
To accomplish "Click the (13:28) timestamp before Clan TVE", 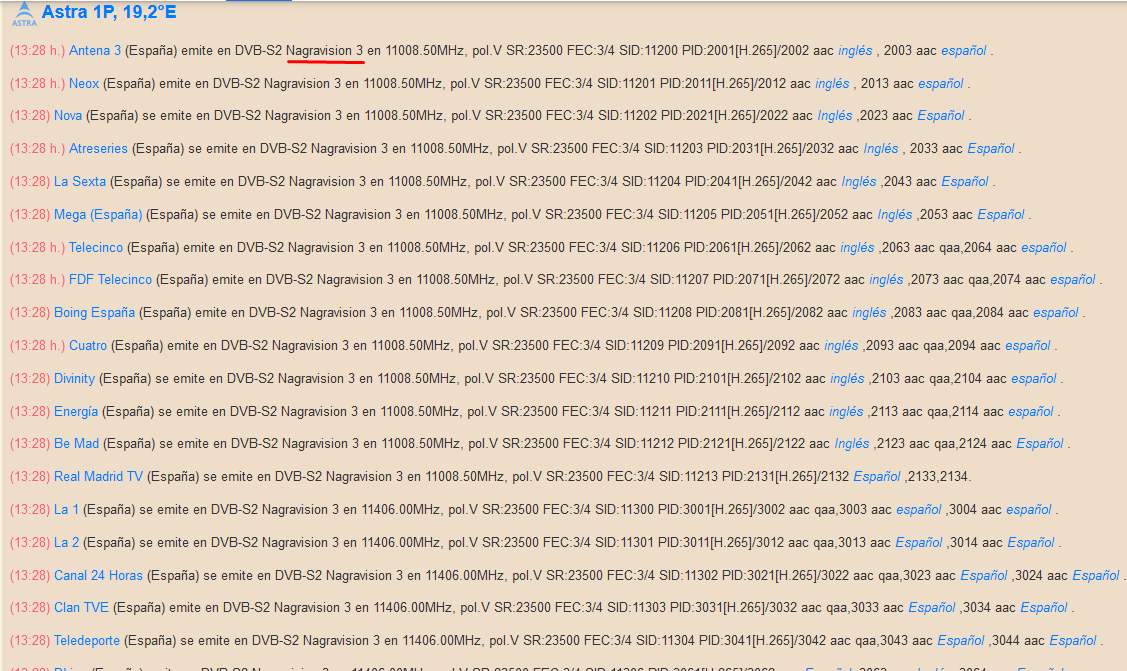I will click(30, 608).
